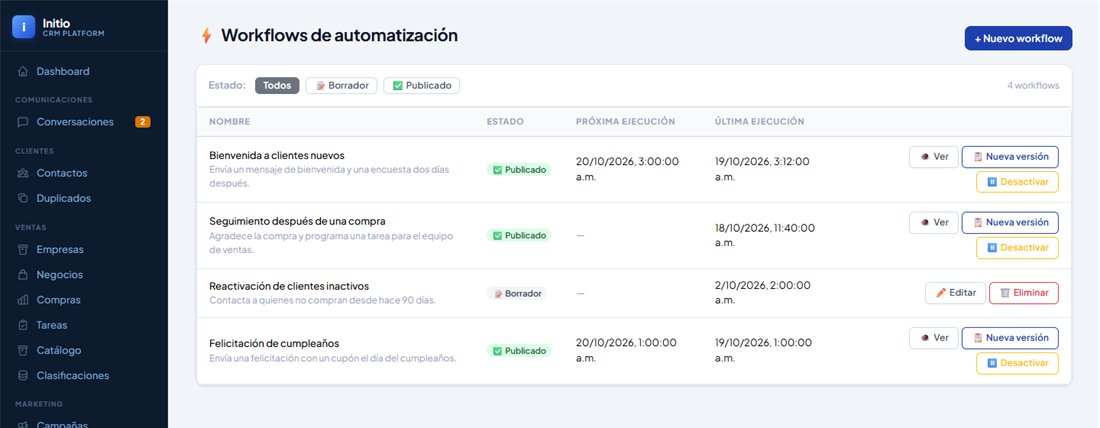Open Dashboard via its home icon
This screenshot has height=428, width=1100.
point(23,72)
